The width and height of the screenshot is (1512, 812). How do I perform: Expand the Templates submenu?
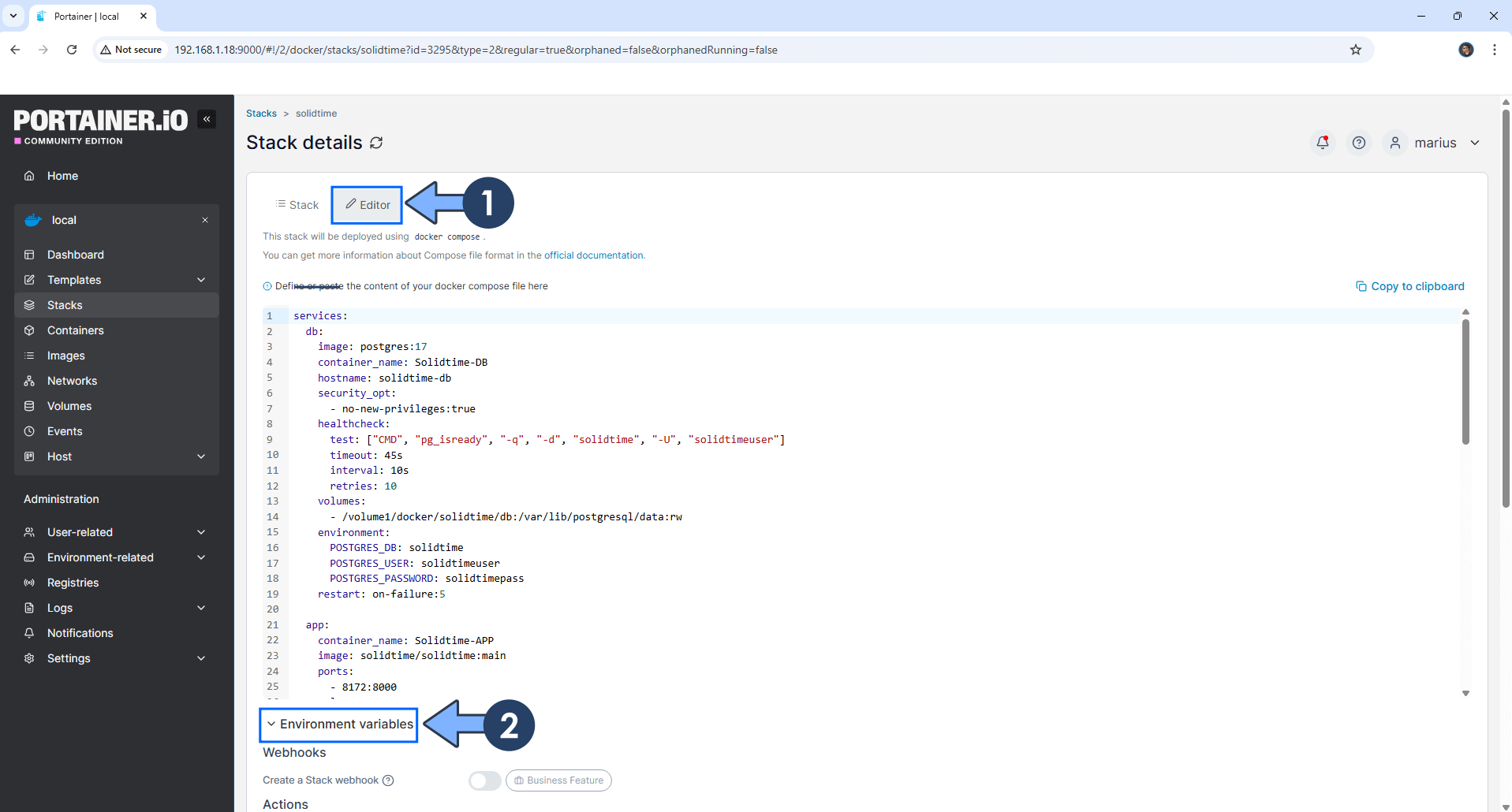pyautogui.click(x=201, y=280)
